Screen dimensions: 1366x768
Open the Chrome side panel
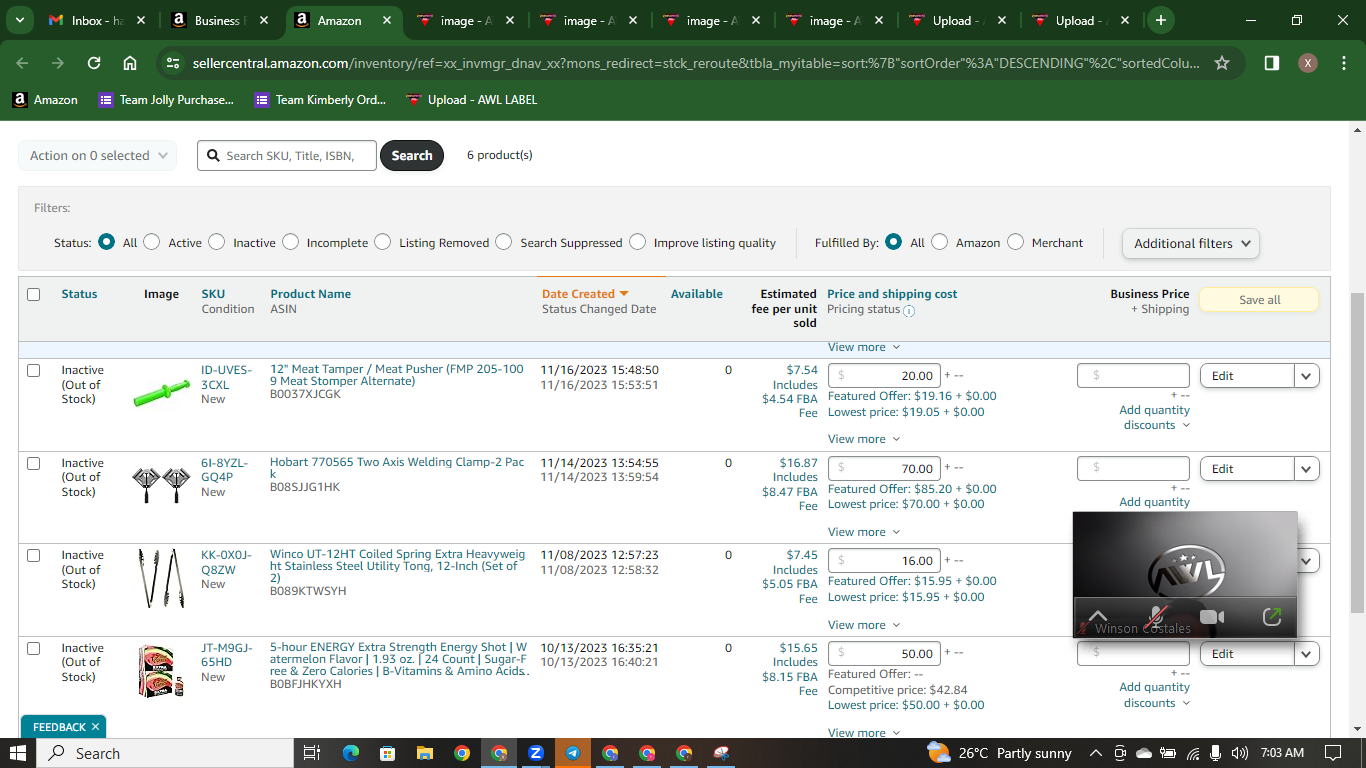(1271, 63)
